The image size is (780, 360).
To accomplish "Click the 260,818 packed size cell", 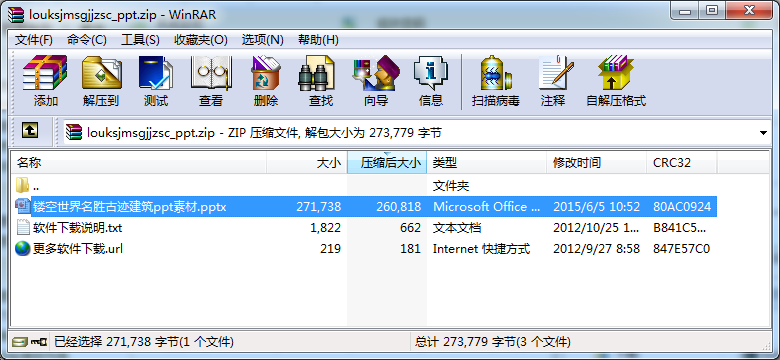I will [x=398, y=207].
